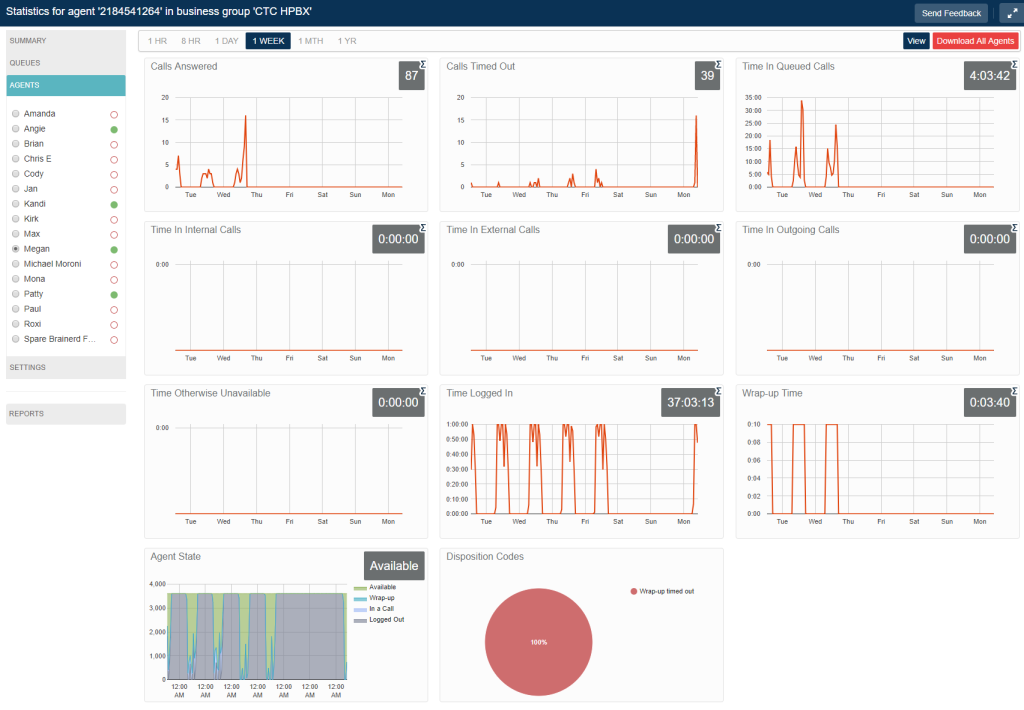This screenshot has width=1024, height=710.
Task: Click Time In Queued Calls total 4:03:42
Action: (989, 76)
